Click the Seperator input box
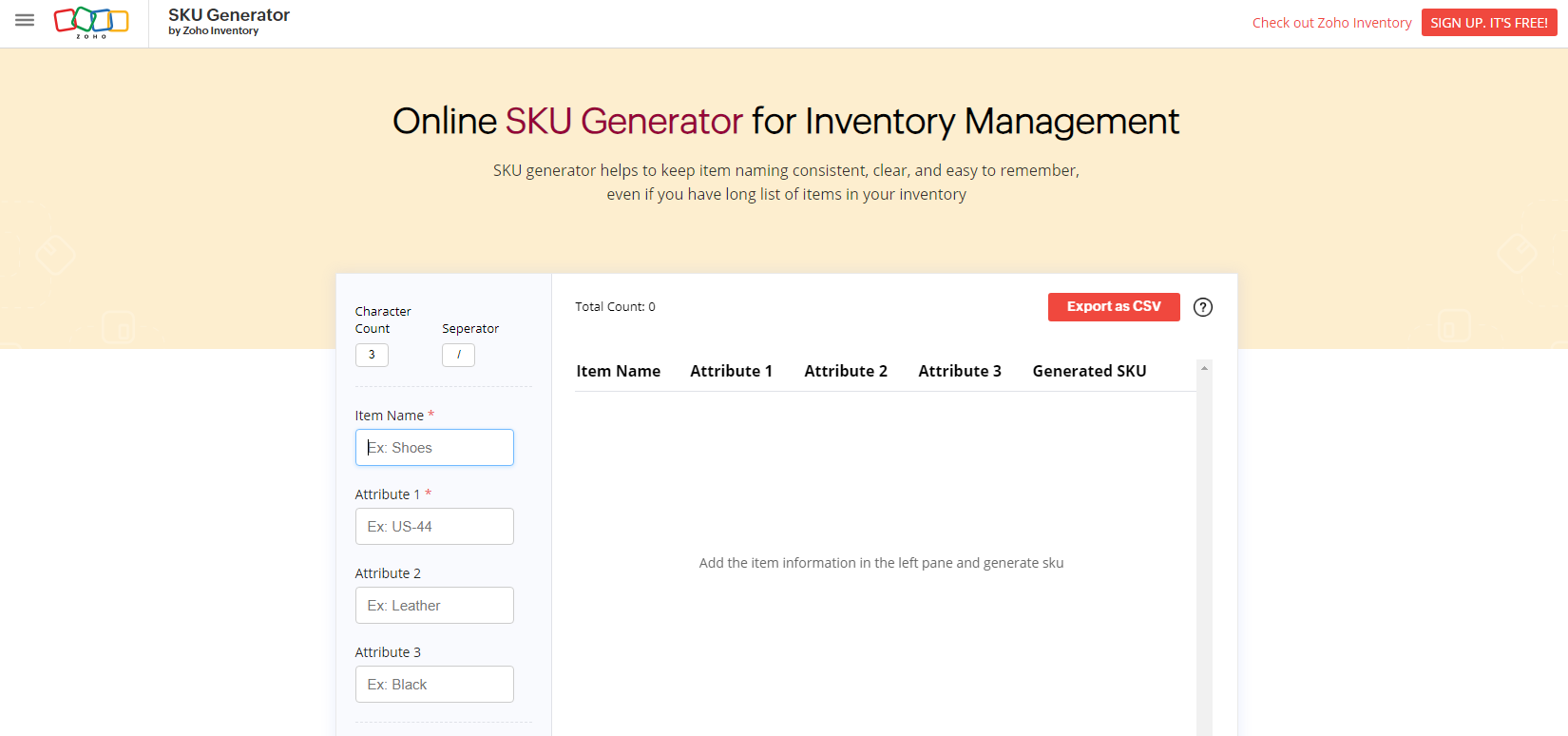 [x=458, y=355]
